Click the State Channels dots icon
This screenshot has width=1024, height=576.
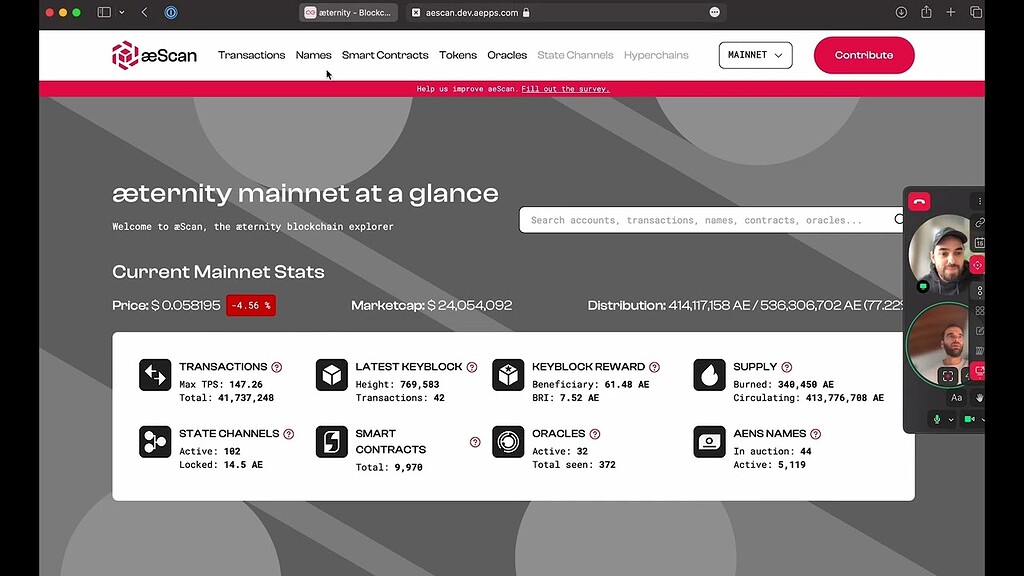pos(155,441)
